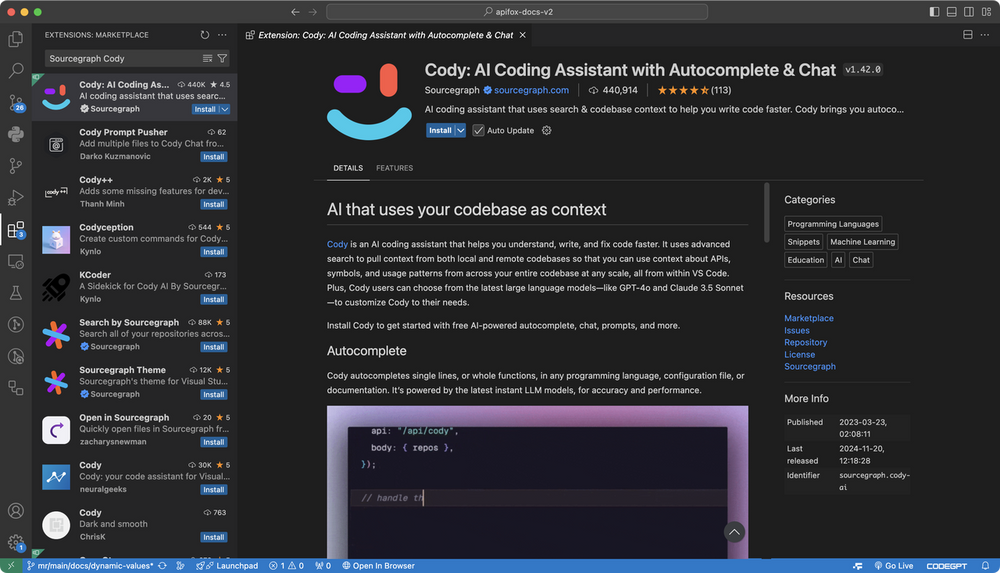Screen dimensions: 1000x573
Task: Refresh the extensions marketplace list
Action: click(x=205, y=34)
